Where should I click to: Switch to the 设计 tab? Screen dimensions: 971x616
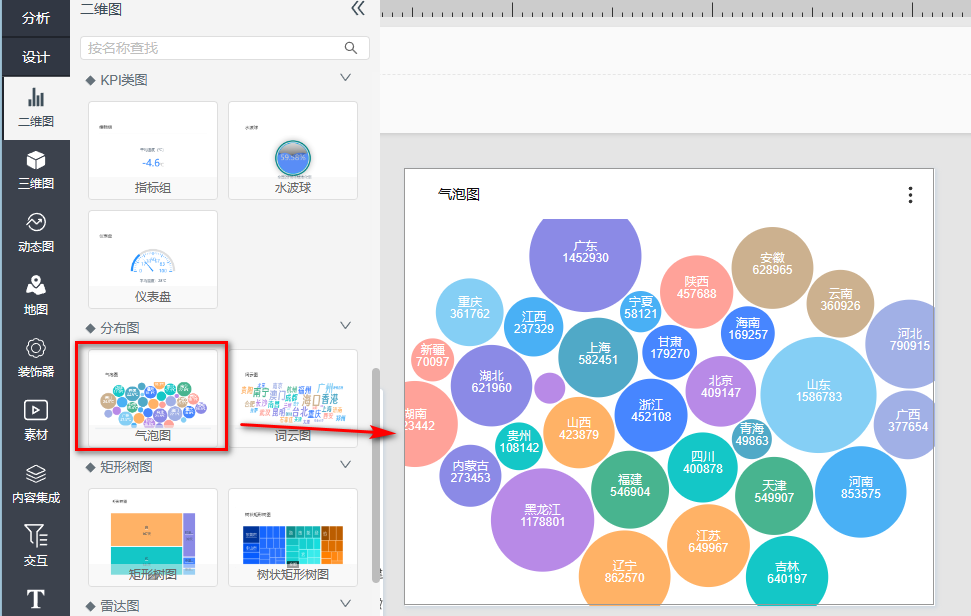[x=35, y=57]
